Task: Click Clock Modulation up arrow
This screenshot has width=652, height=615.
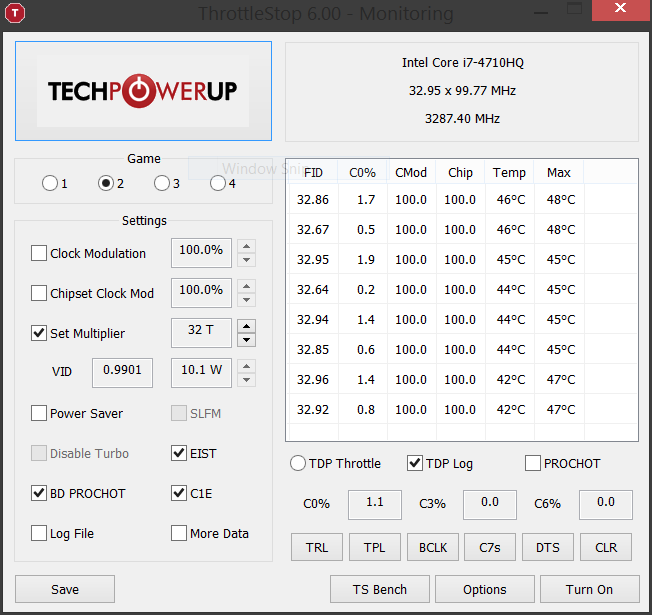Action: tap(247, 246)
